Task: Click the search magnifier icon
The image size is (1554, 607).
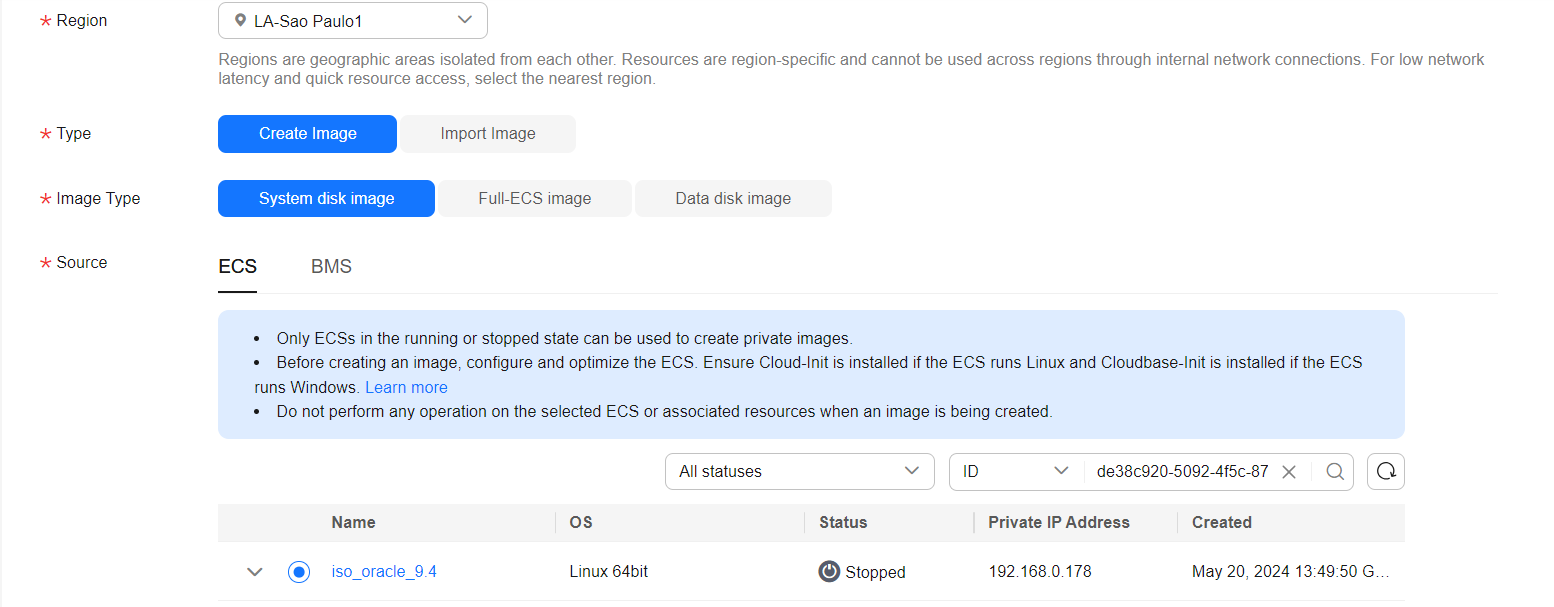Action: [x=1335, y=472]
